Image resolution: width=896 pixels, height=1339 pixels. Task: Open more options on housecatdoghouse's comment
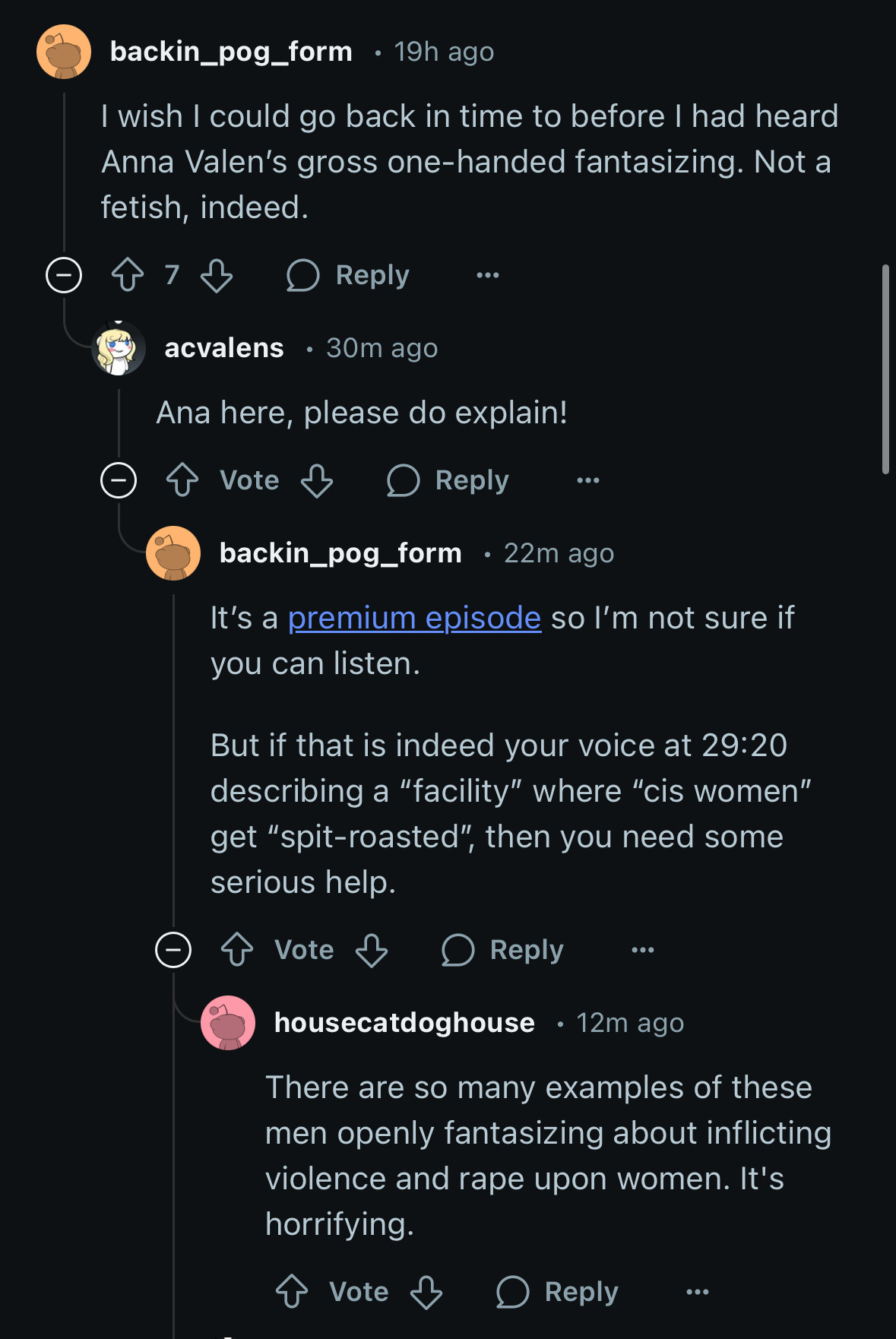point(698,1292)
